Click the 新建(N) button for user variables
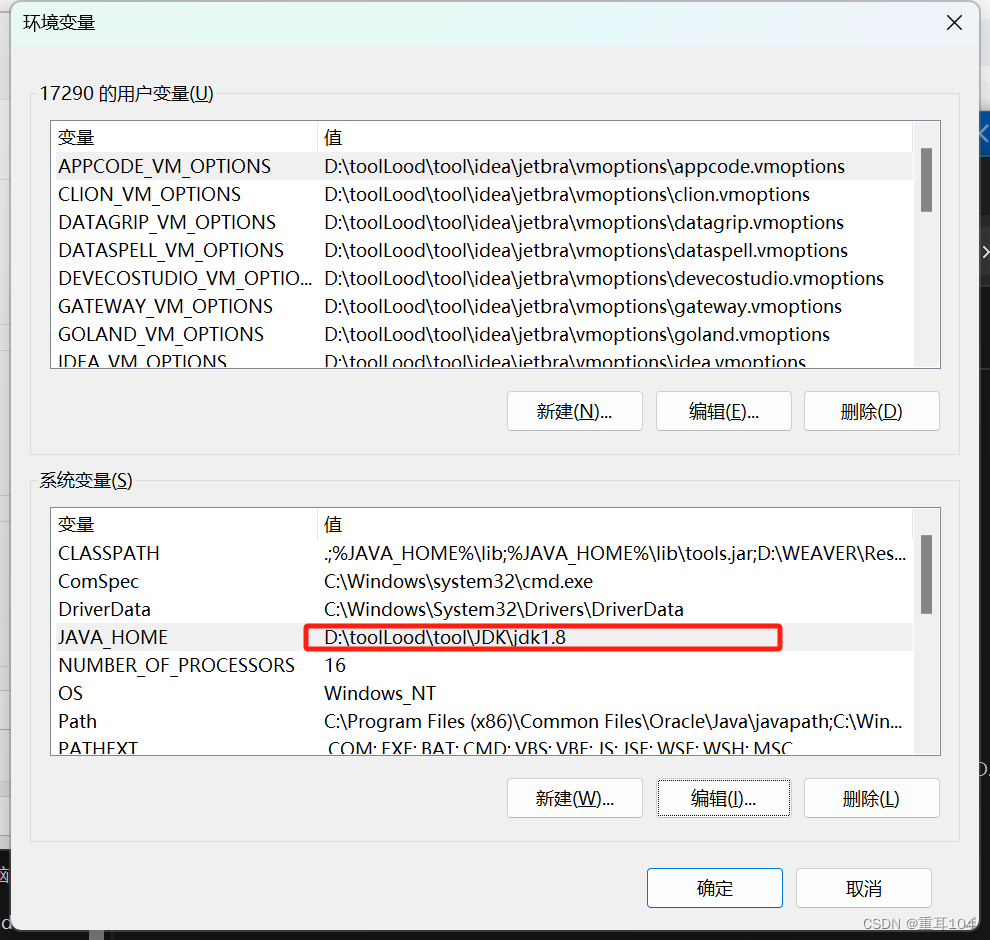 [574, 410]
